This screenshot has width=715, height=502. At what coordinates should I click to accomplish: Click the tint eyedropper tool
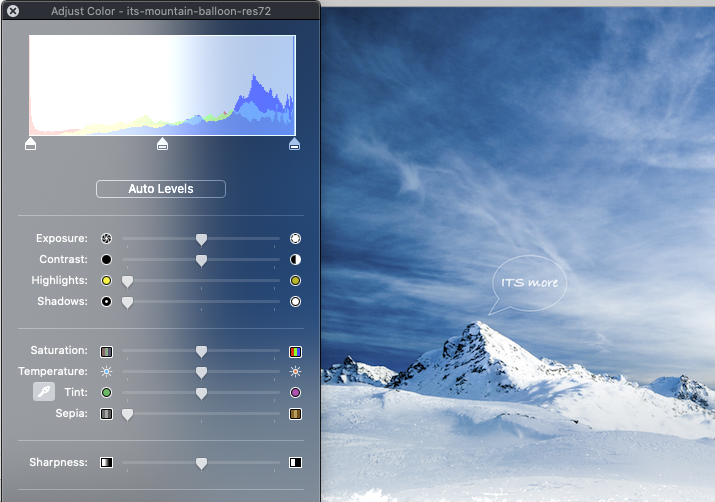point(44,392)
